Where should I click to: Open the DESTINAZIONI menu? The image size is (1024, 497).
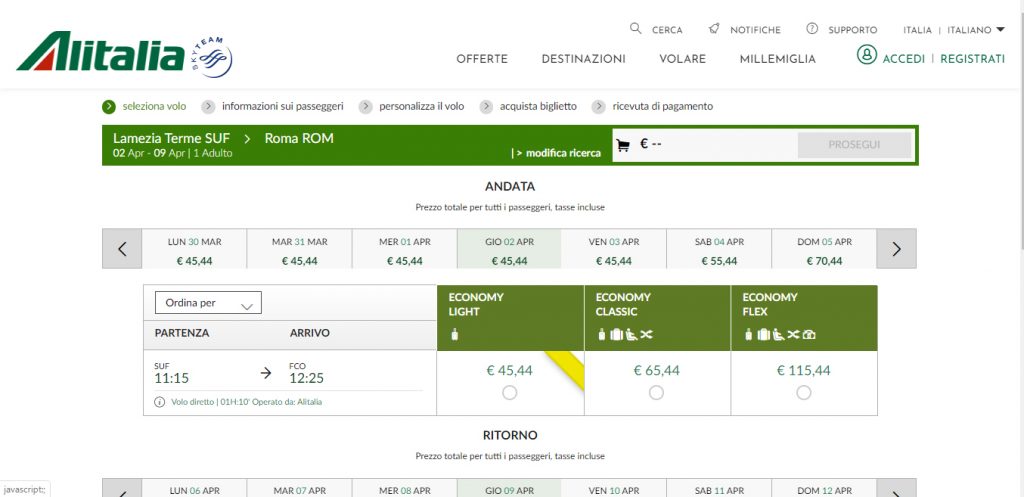[583, 59]
